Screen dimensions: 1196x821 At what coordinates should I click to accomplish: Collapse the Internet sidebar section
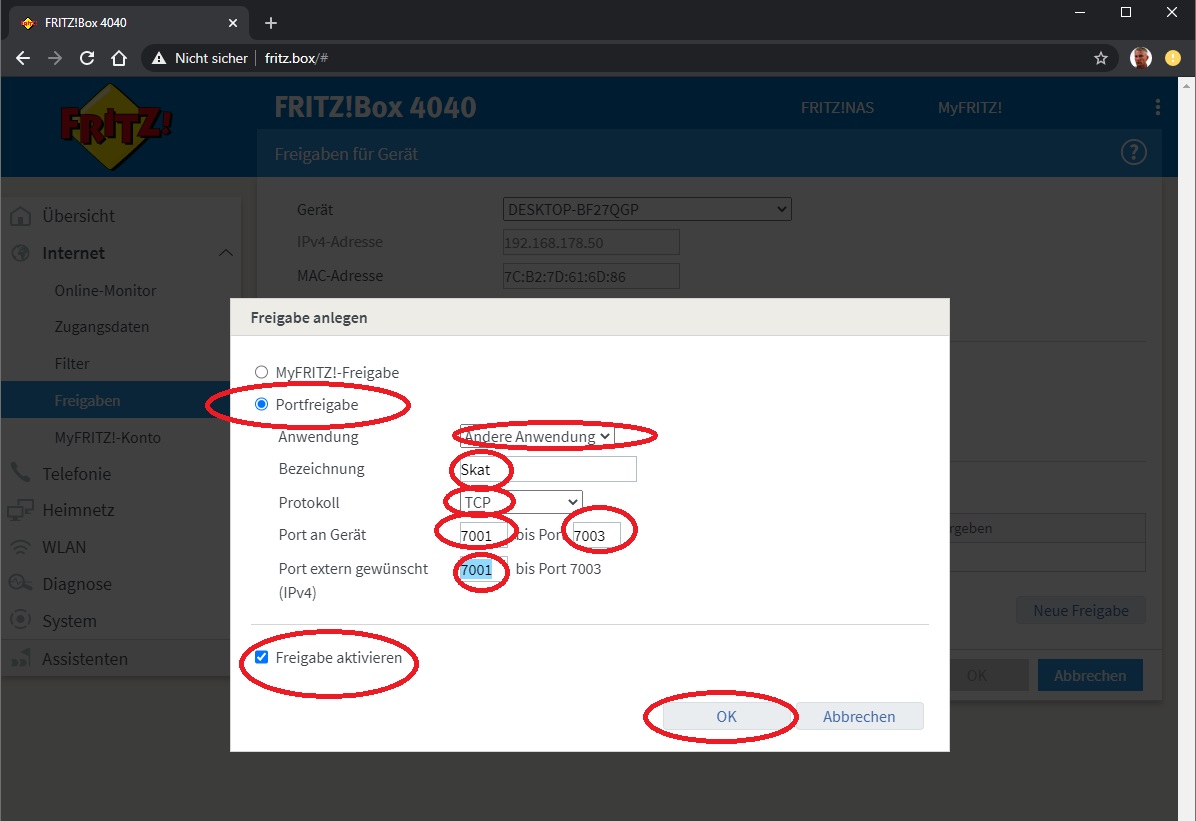[226, 253]
